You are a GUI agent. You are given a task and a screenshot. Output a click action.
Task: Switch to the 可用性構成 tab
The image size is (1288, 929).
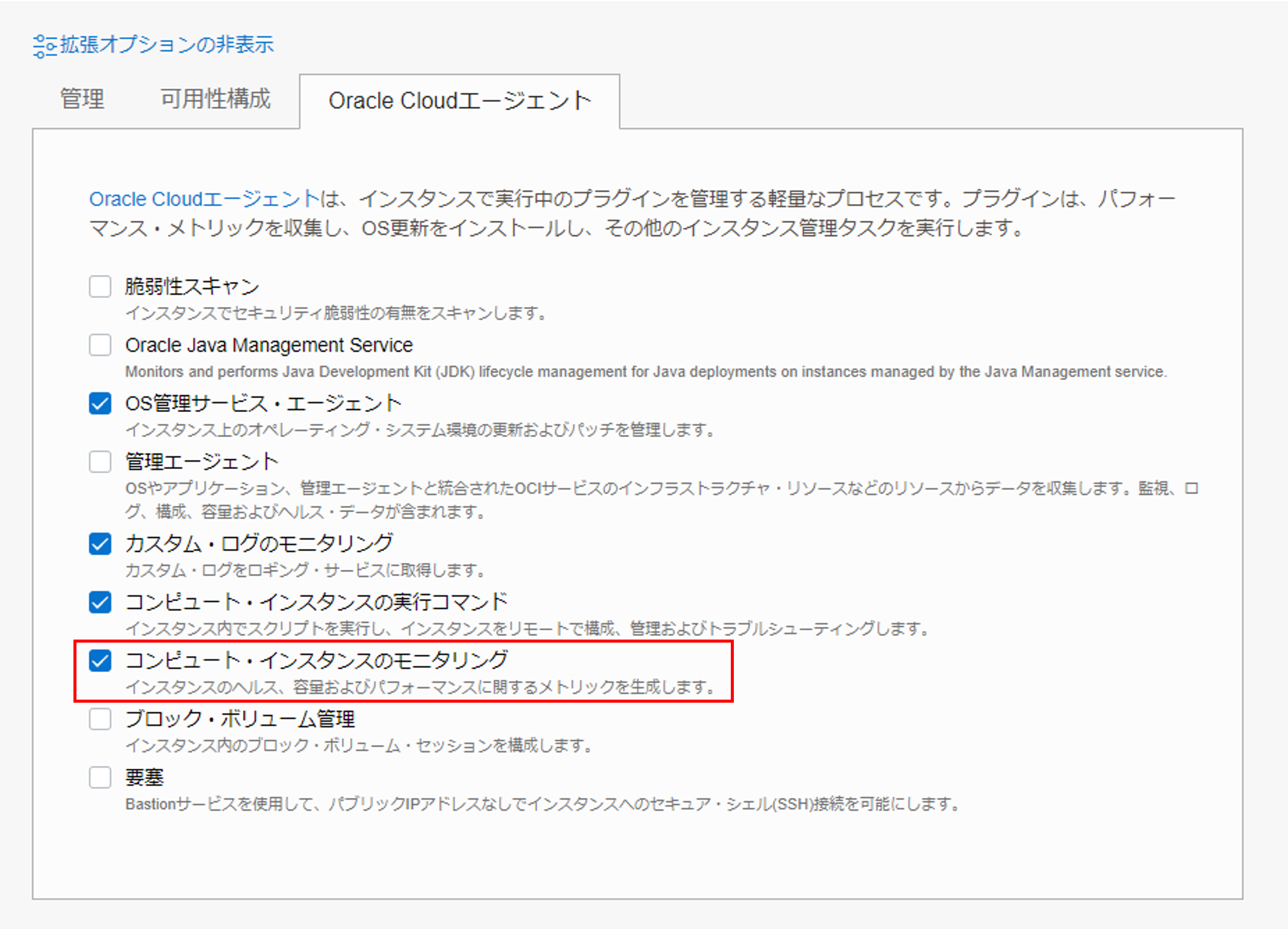[x=214, y=99]
